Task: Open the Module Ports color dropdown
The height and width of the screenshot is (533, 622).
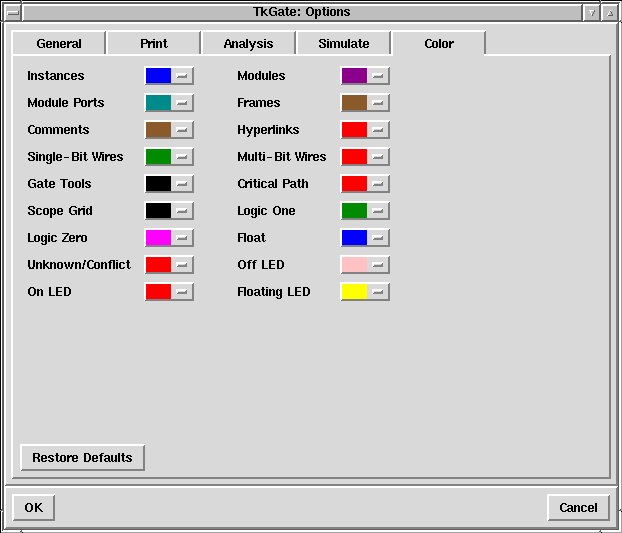Action: (182, 103)
